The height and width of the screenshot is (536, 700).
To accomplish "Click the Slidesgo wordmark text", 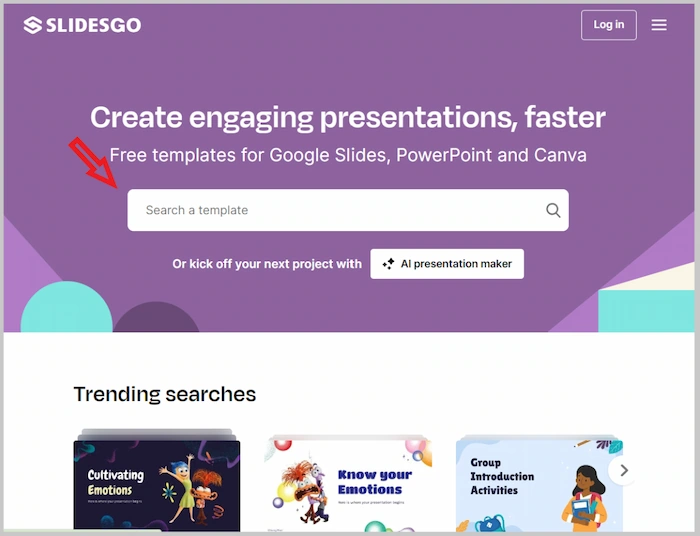I will 93,25.
